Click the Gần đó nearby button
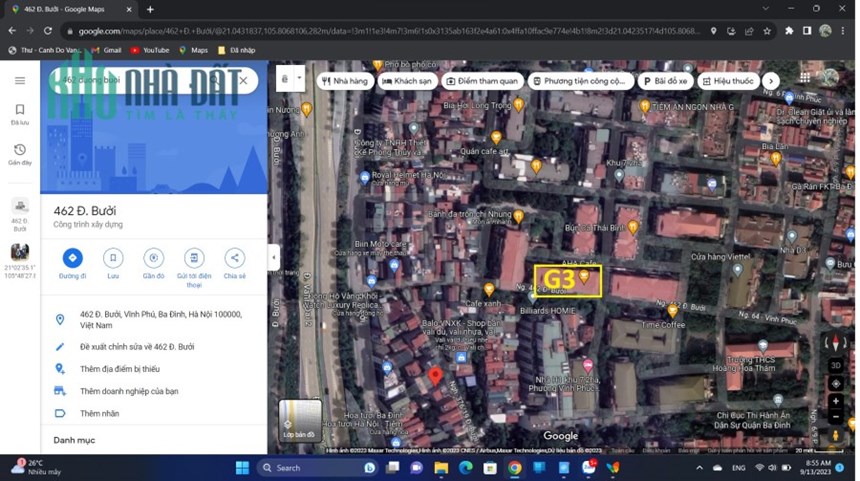860x481 pixels. coord(154,264)
